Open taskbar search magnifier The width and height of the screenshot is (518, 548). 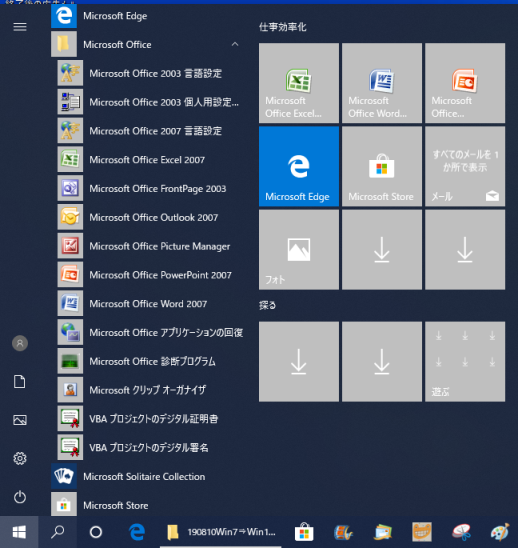tap(57, 532)
